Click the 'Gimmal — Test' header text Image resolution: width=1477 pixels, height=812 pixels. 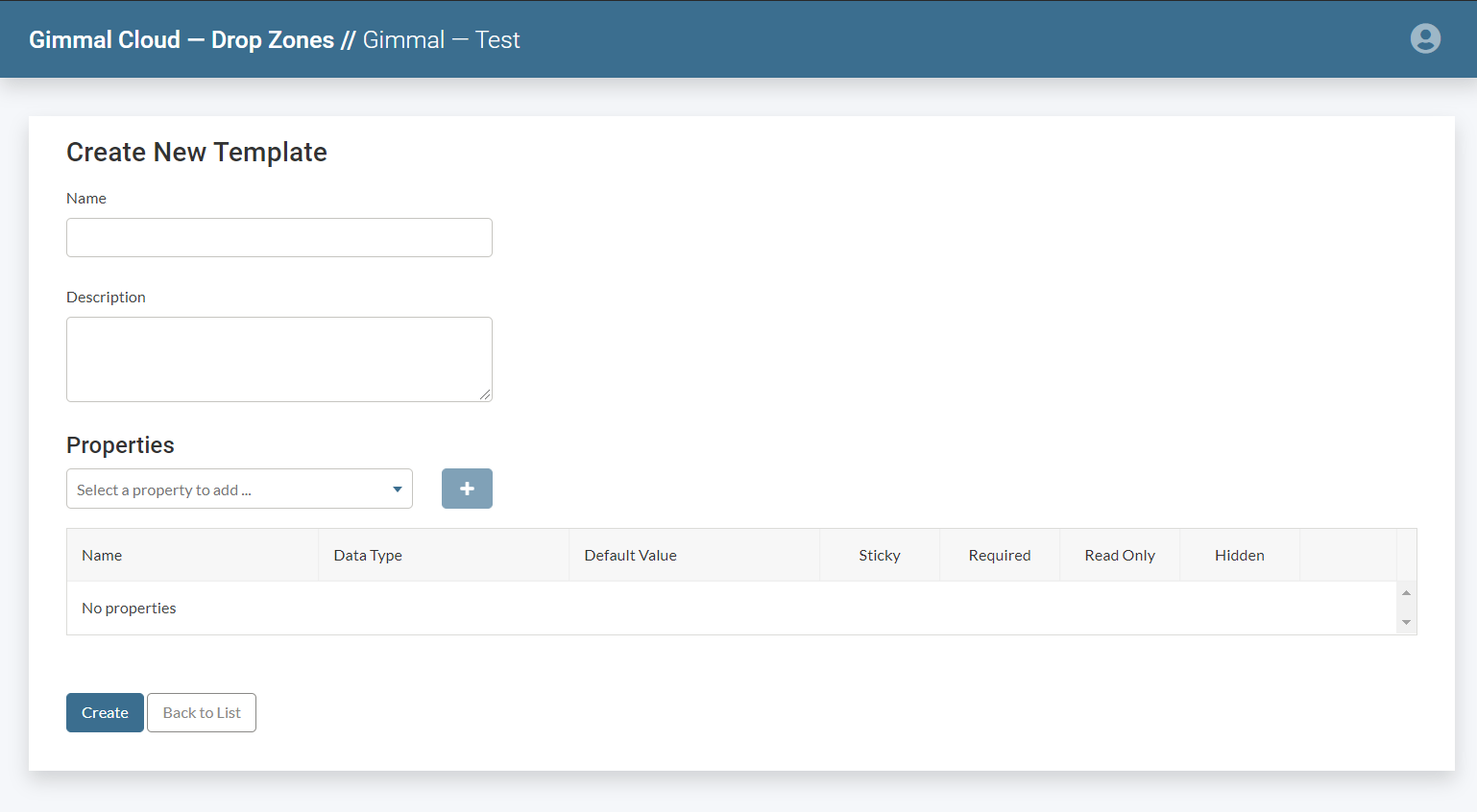pyautogui.click(x=441, y=40)
